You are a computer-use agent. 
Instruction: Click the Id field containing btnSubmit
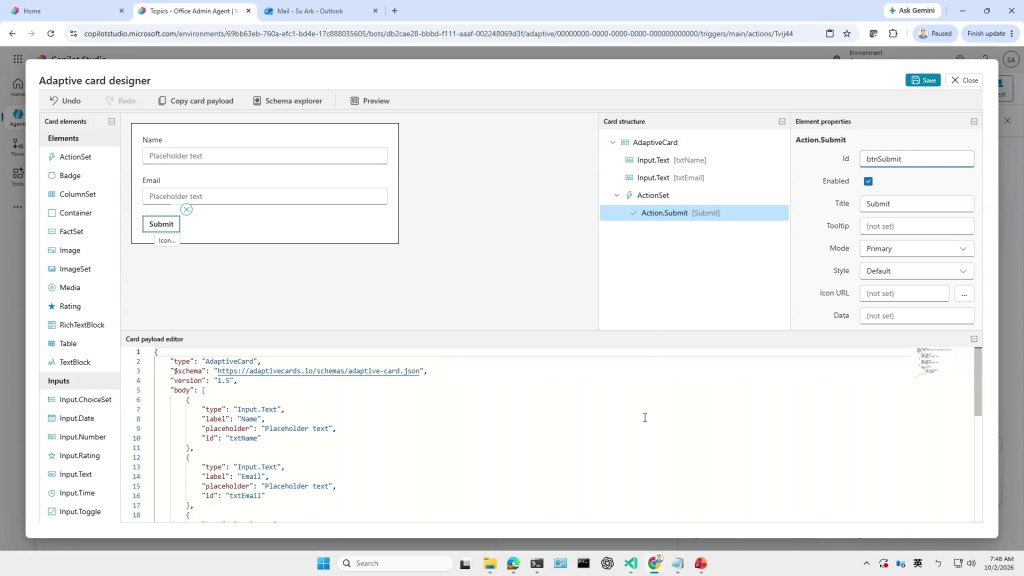coord(916,159)
